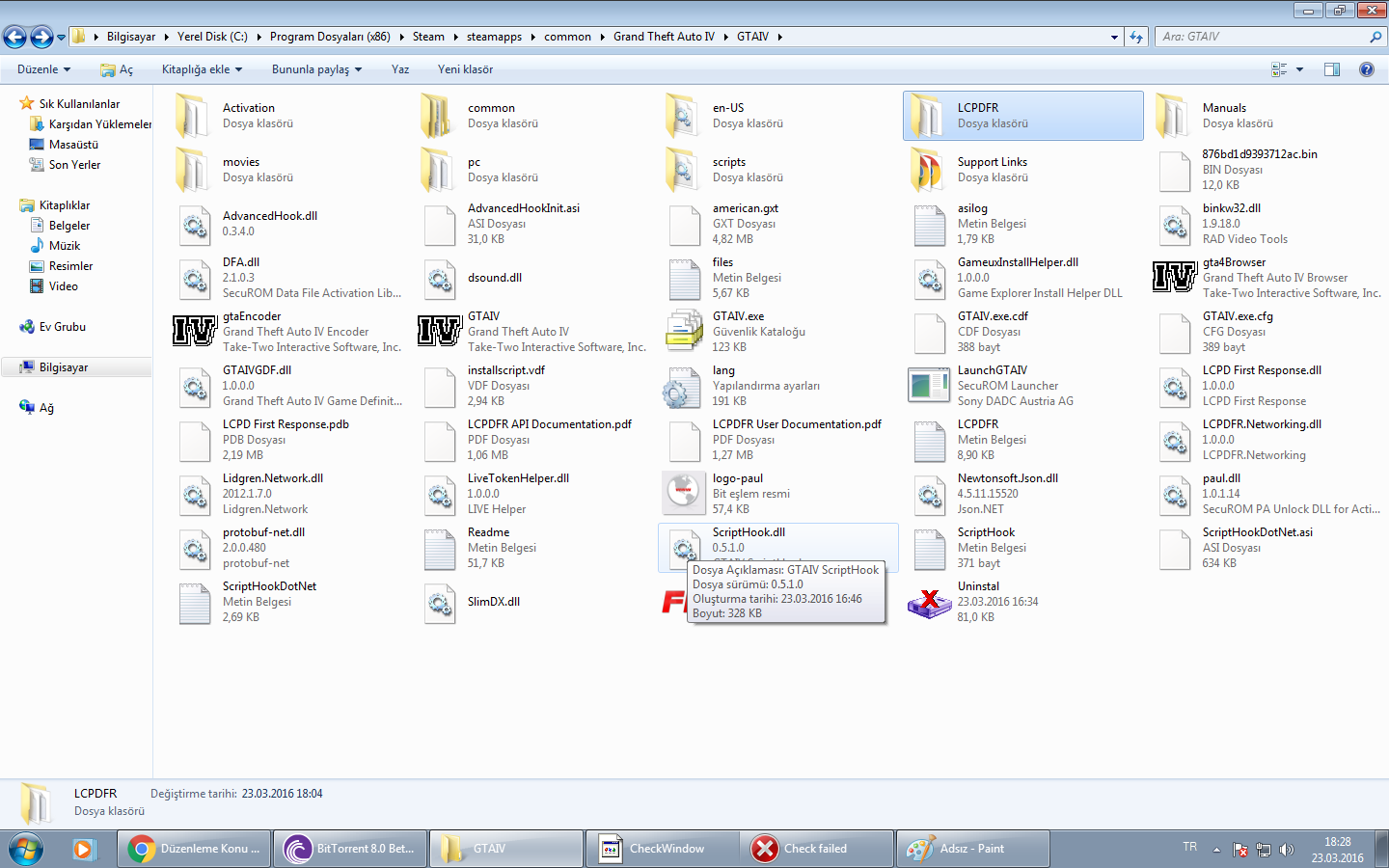
Task: Select the SlimDX.dll file icon
Action: [x=440, y=602]
